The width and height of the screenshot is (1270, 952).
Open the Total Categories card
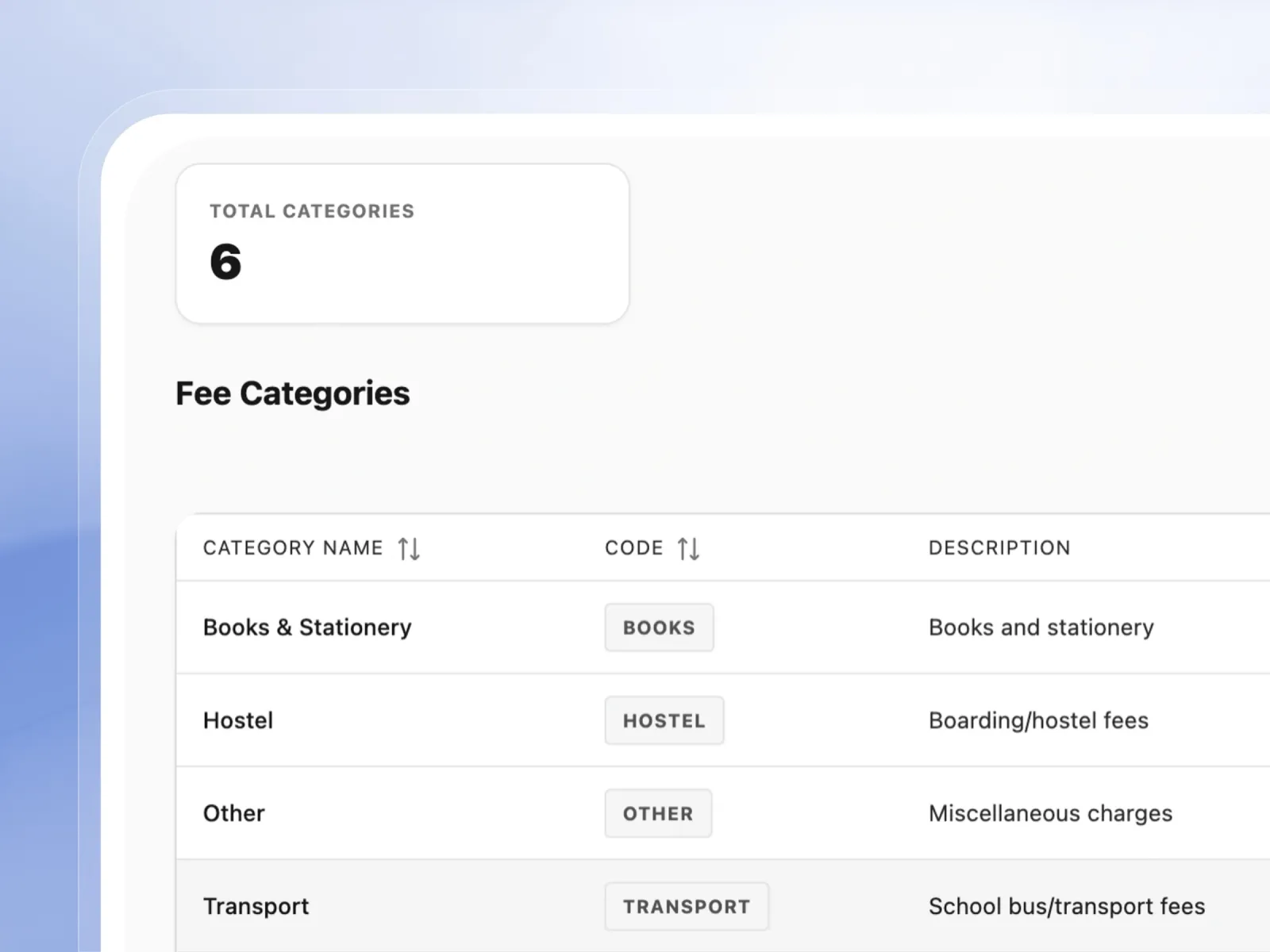(402, 244)
